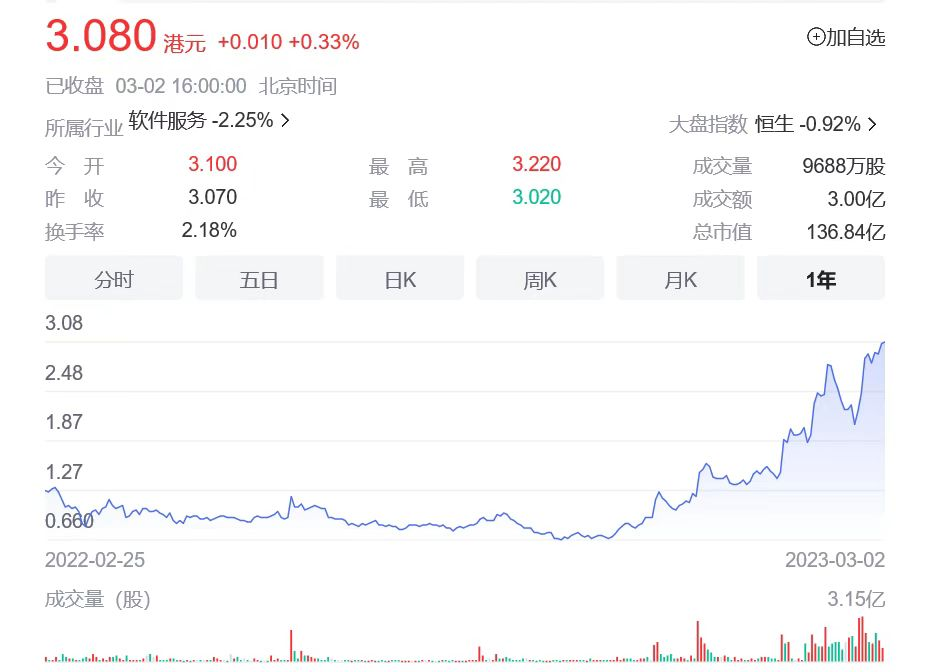Viewport: 939px width, 672px height.
Task: Open the 软件服务 -2.25% industry link
Action: (201, 120)
